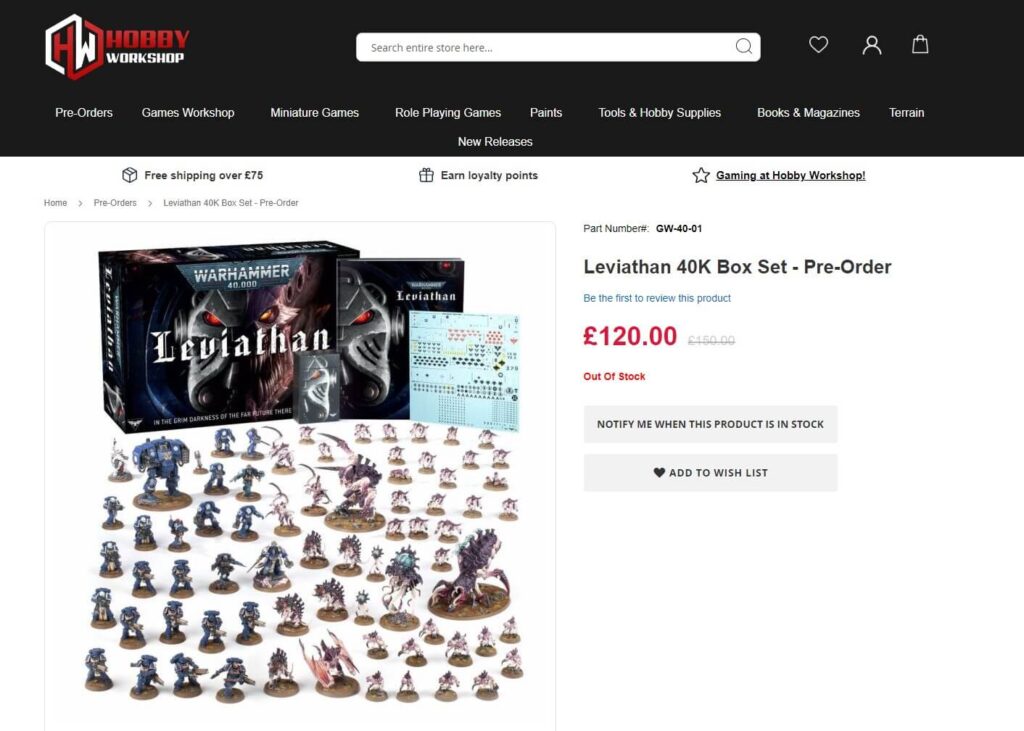Open the wishlist heart icon in header
The image size is (1024, 731).
click(x=818, y=44)
